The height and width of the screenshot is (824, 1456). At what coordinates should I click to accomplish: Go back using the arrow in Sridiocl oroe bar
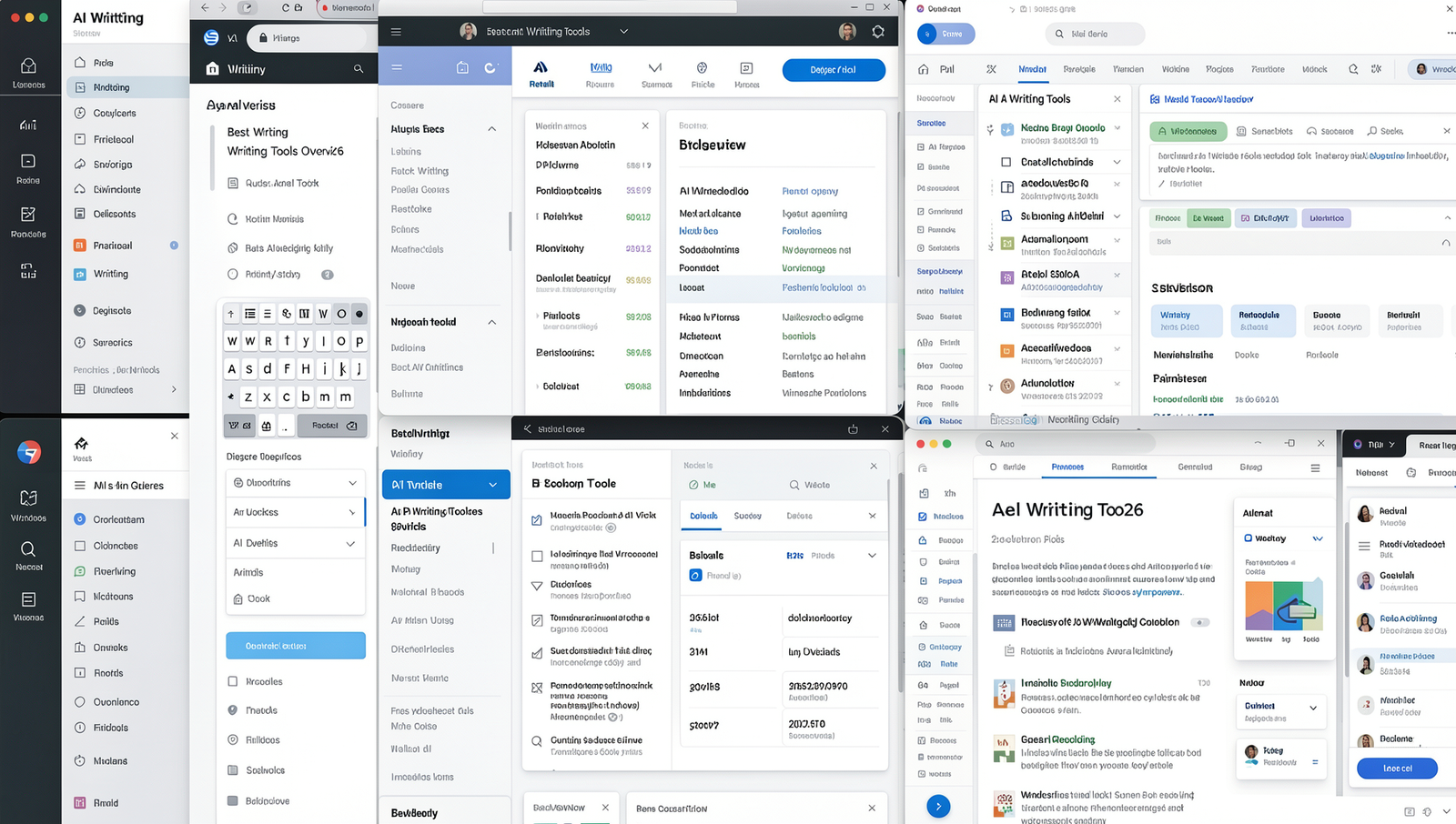528,428
